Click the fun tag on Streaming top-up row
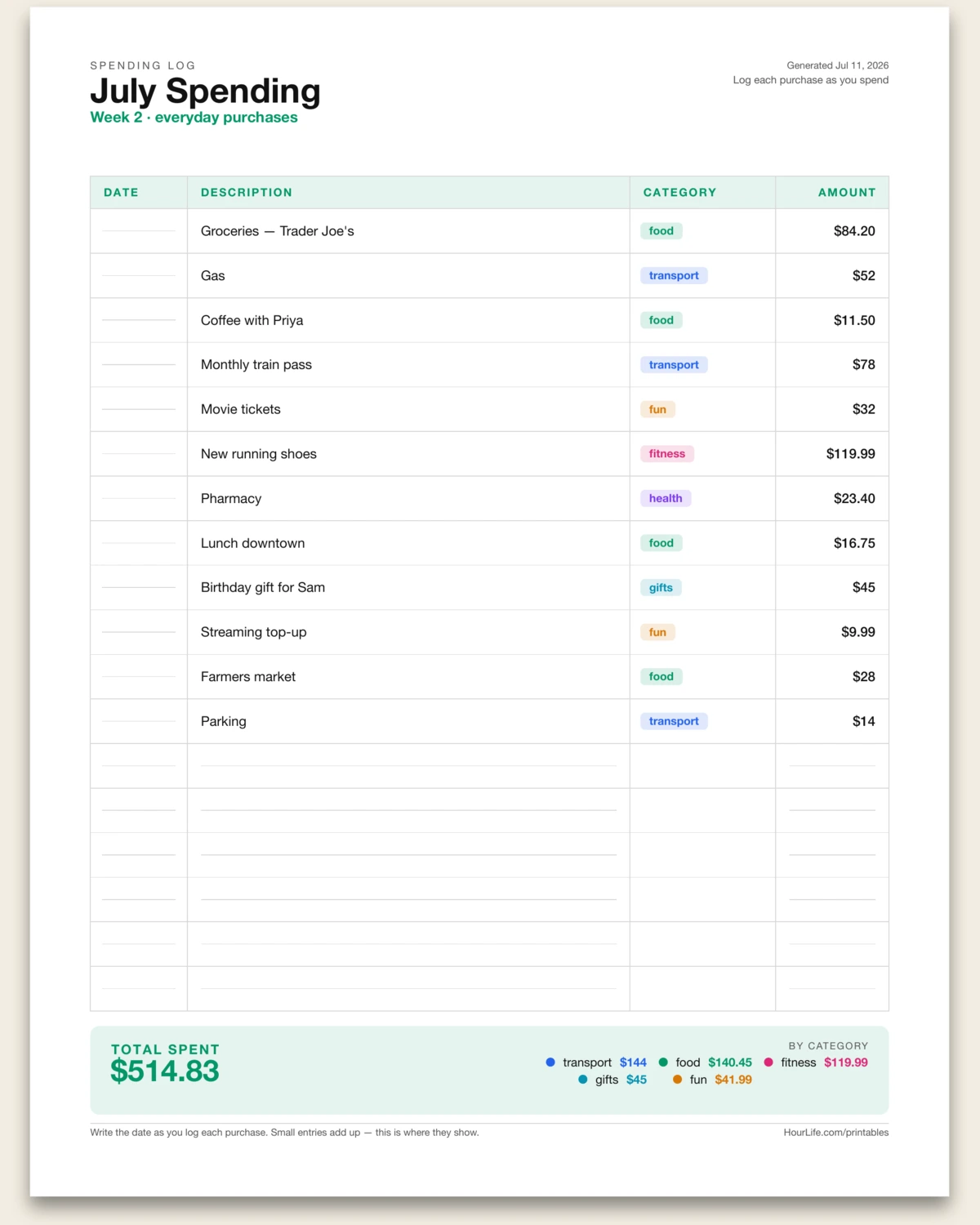This screenshot has height=1225, width=980. [x=657, y=632]
